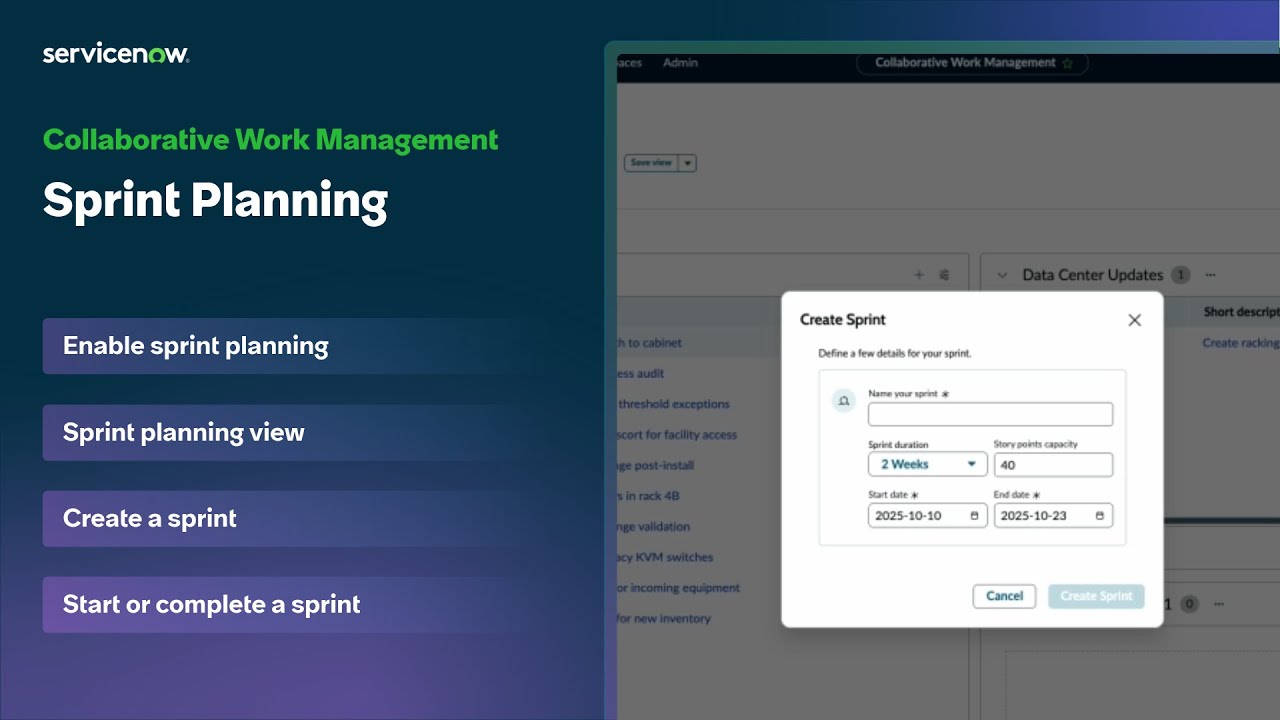Open the backlog panel settings icon beside the plus
This screenshot has width=1280, height=720.
point(944,275)
